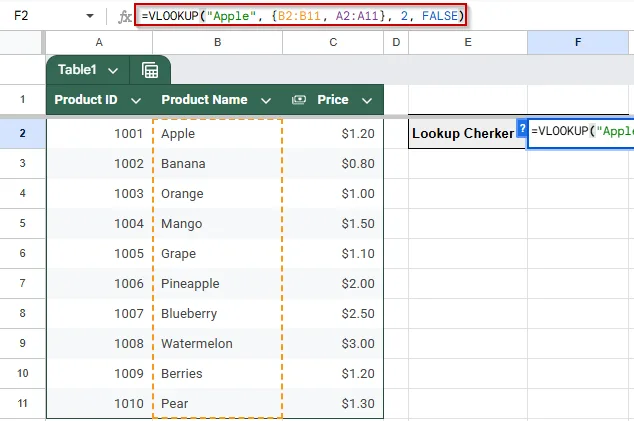Click the cell containing 1007
Image resolution: width=634 pixels, height=421 pixels.
(99, 313)
